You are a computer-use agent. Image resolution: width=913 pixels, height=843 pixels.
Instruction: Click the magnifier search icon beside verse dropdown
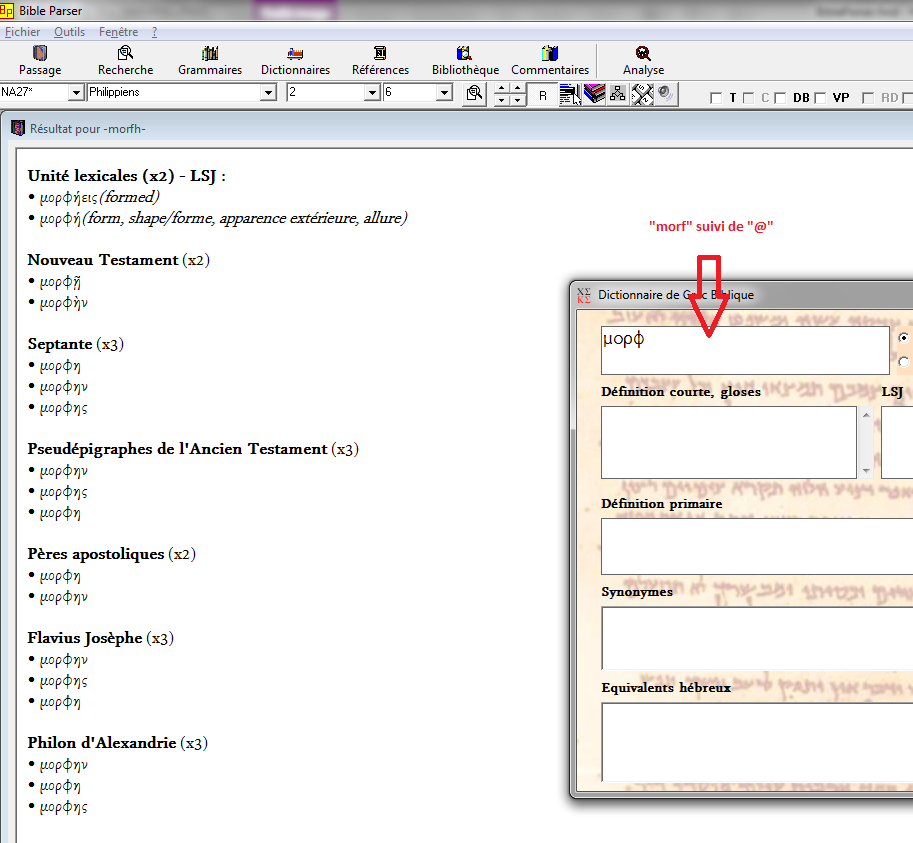point(475,94)
